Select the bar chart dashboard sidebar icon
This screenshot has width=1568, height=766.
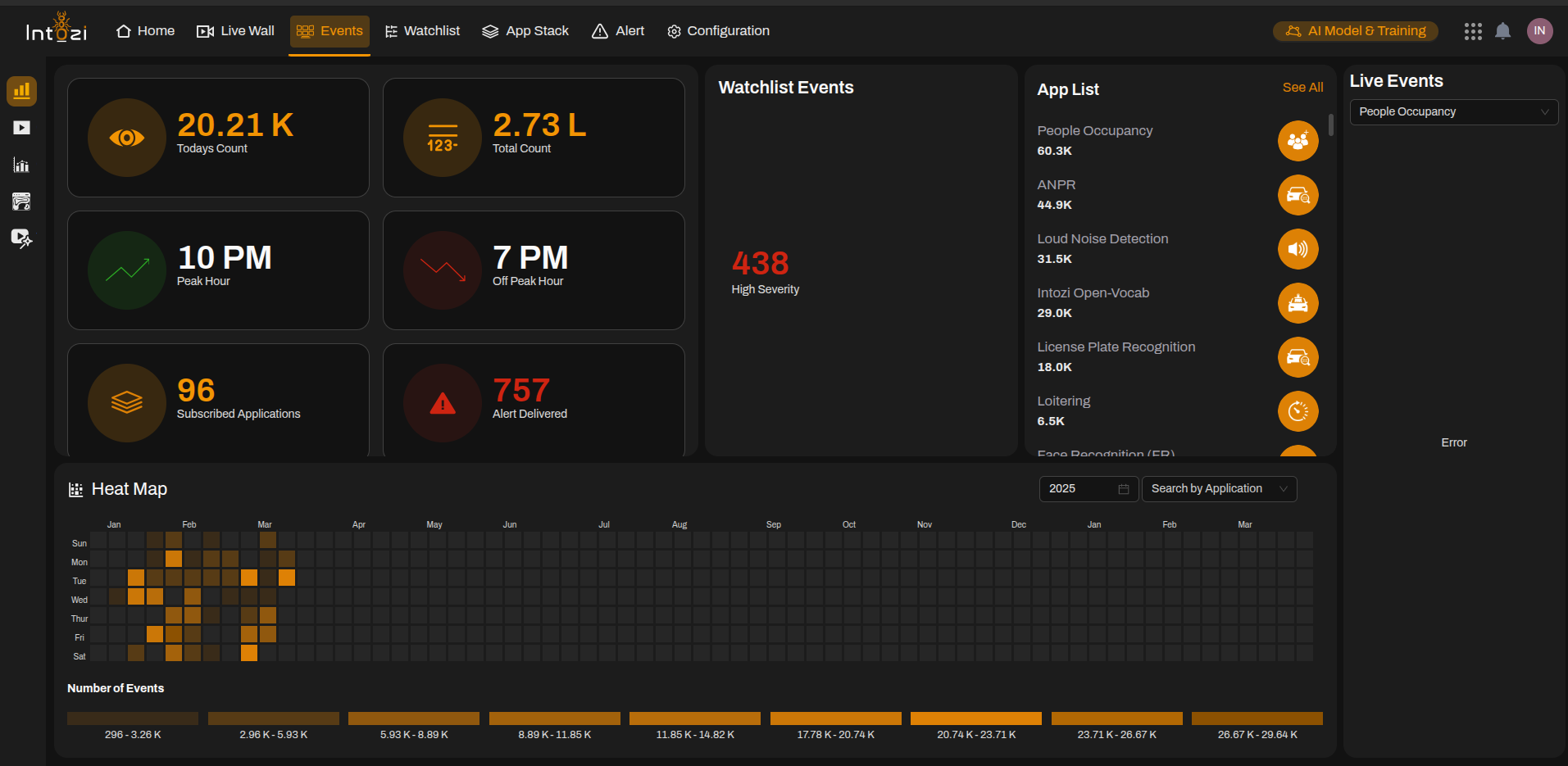coord(21,91)
